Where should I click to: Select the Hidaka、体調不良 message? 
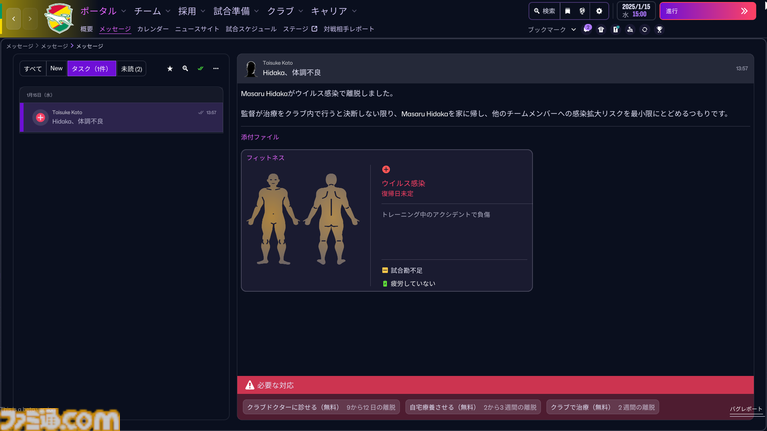[121, 117]
